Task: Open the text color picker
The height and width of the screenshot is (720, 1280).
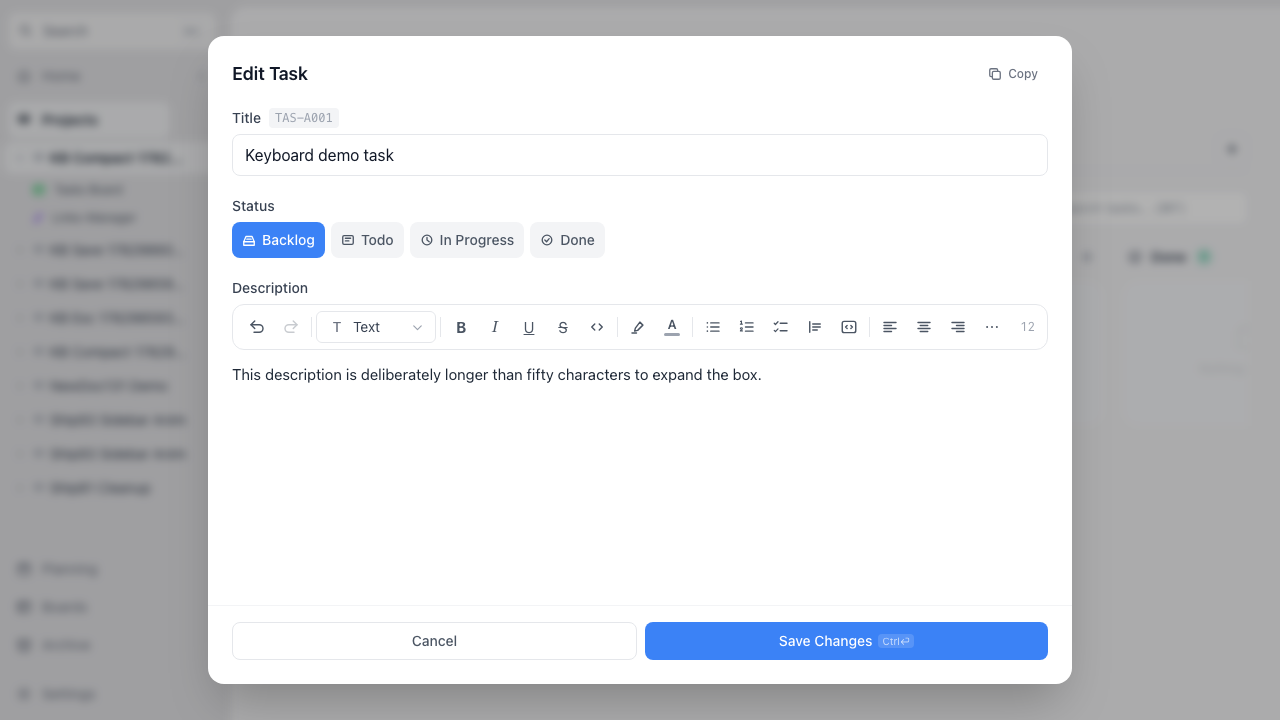Action: click(x=672, y=327)
